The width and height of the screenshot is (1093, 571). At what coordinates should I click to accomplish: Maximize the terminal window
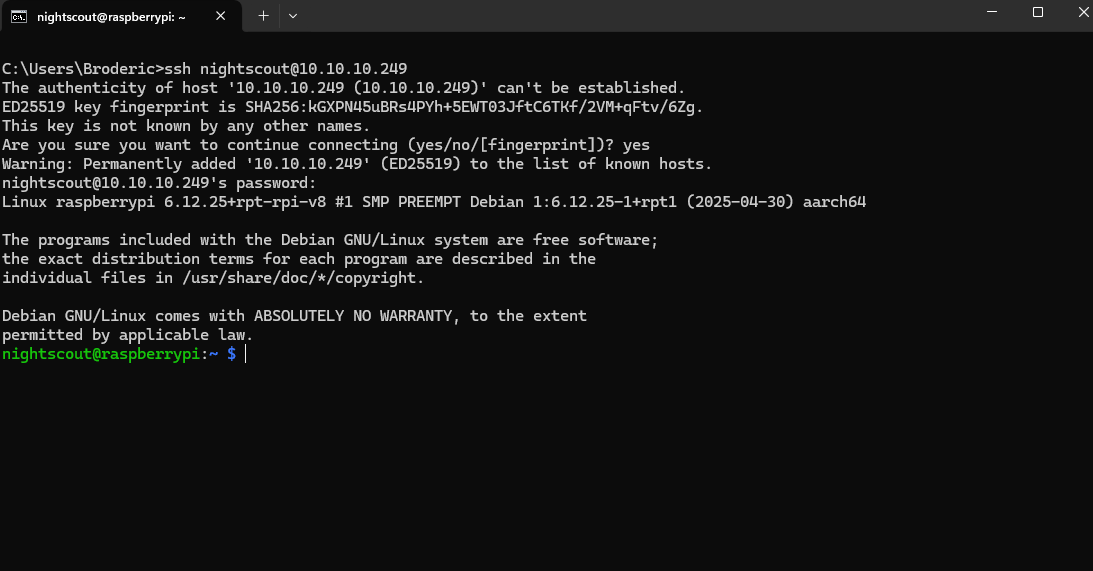pyautogui.click(x=1038, y=13)
